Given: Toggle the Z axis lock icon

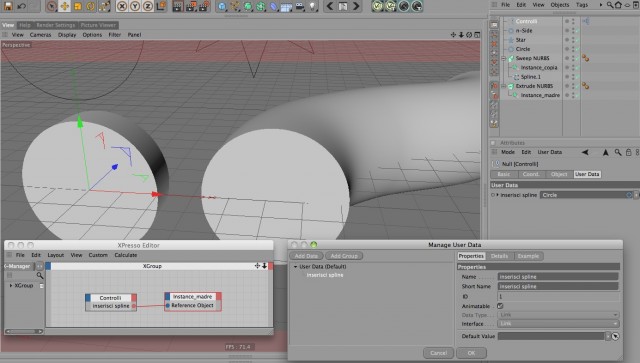Looking at the screenshot, I should click(x=148, y=6).
